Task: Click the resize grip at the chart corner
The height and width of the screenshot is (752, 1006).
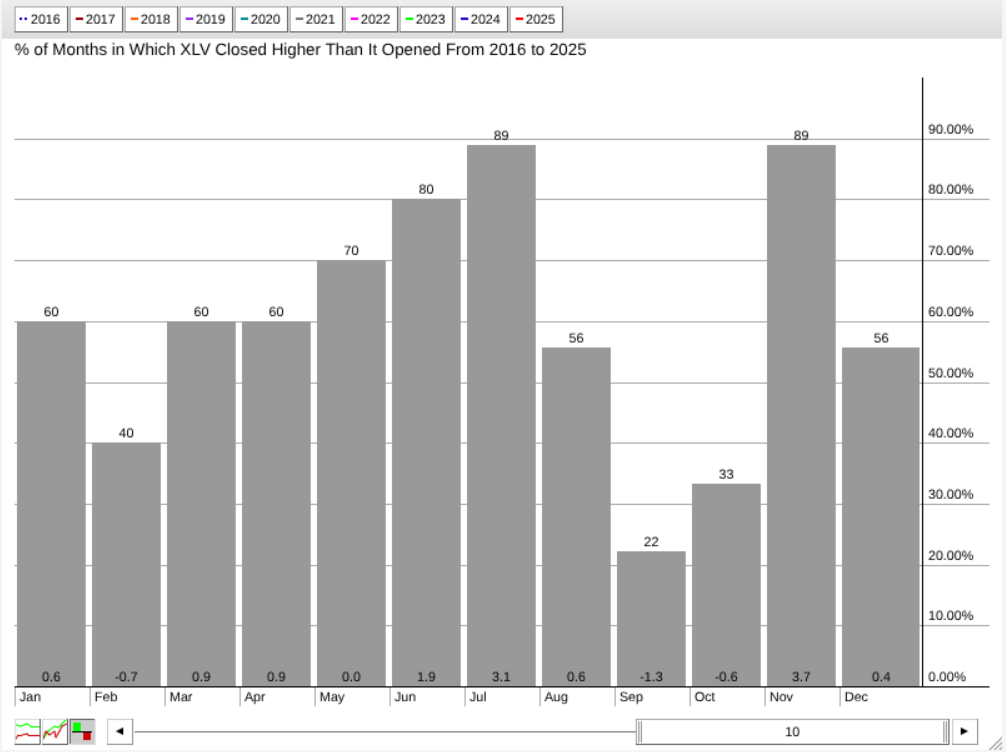Action: tap(997, 744)
